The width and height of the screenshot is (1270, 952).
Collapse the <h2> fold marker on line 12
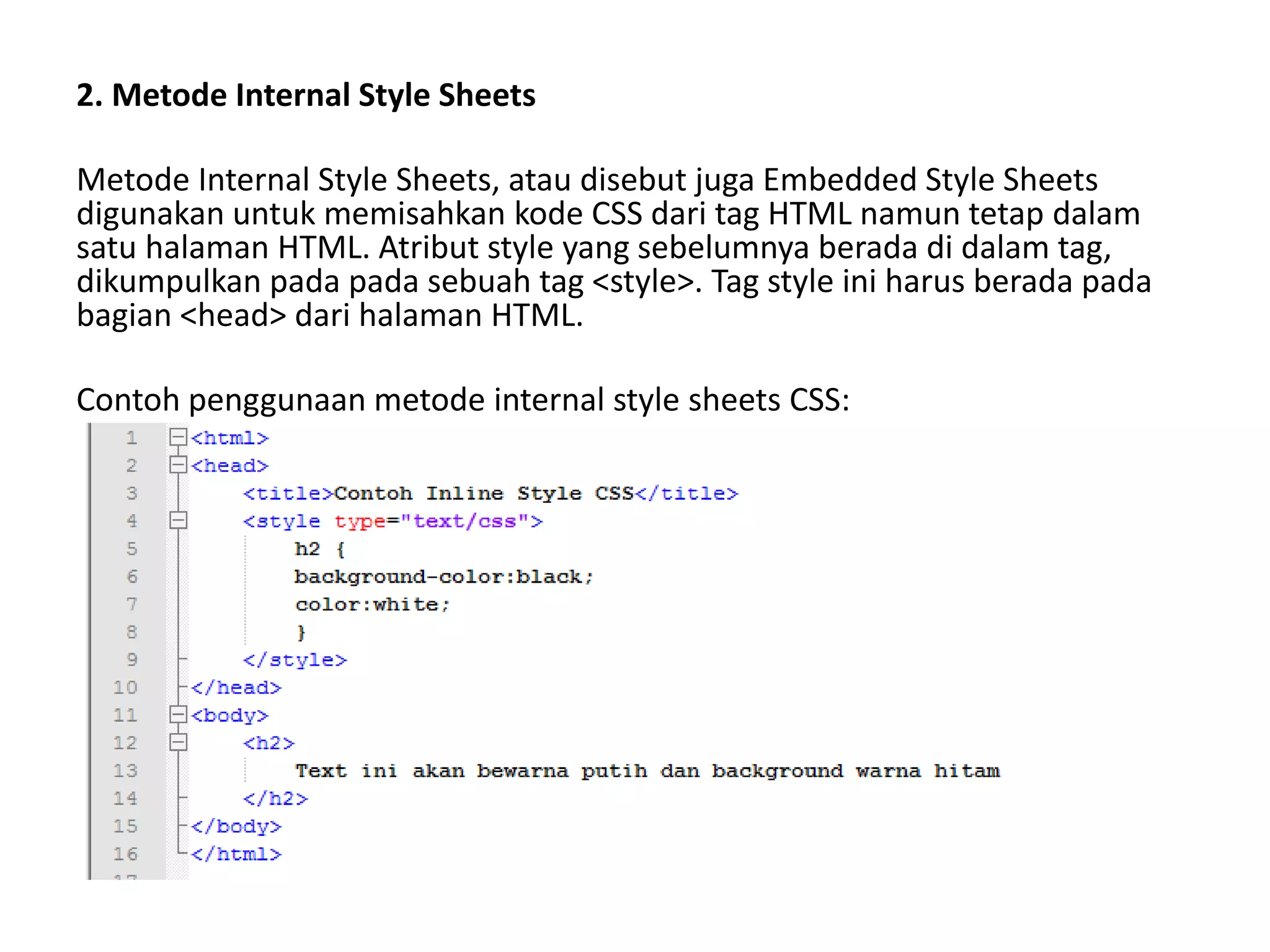(x=178, y=743)
